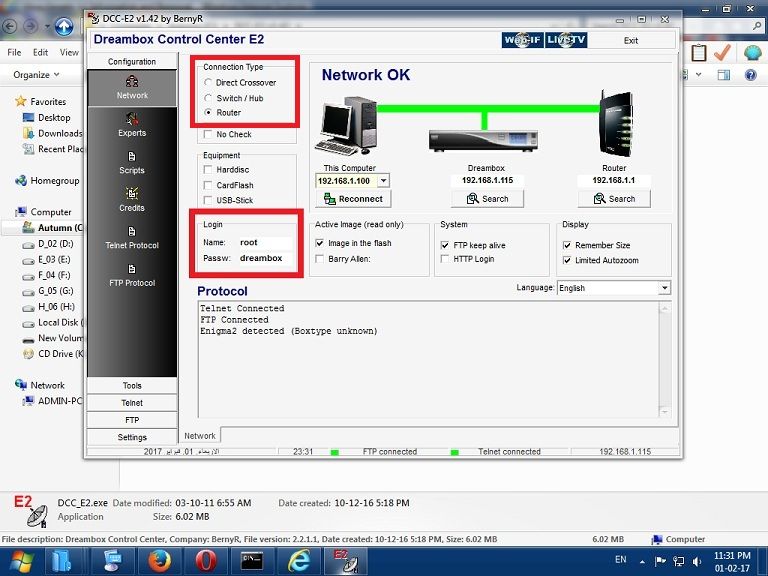The width and height of the screenshot is (768, 576).
Task: Click the This Computer PC image
Action: [349, 126]
